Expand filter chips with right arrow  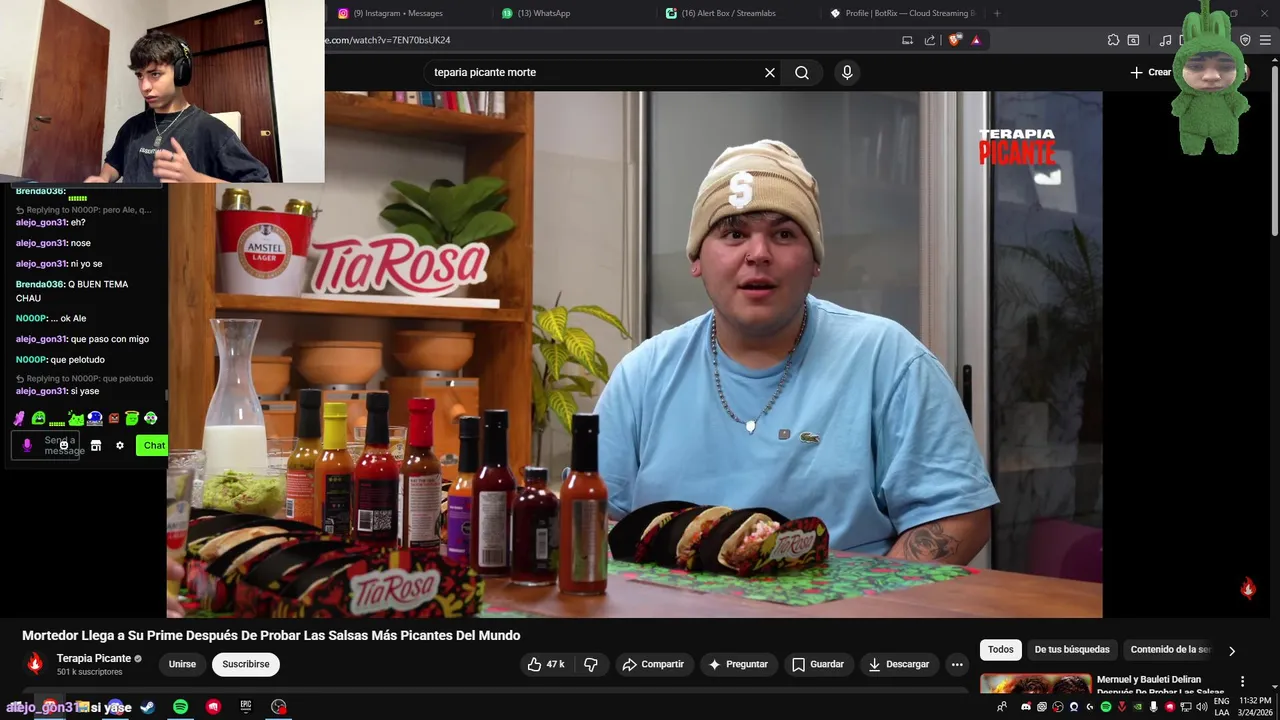pyautogui.click(x=1232, y=650)
